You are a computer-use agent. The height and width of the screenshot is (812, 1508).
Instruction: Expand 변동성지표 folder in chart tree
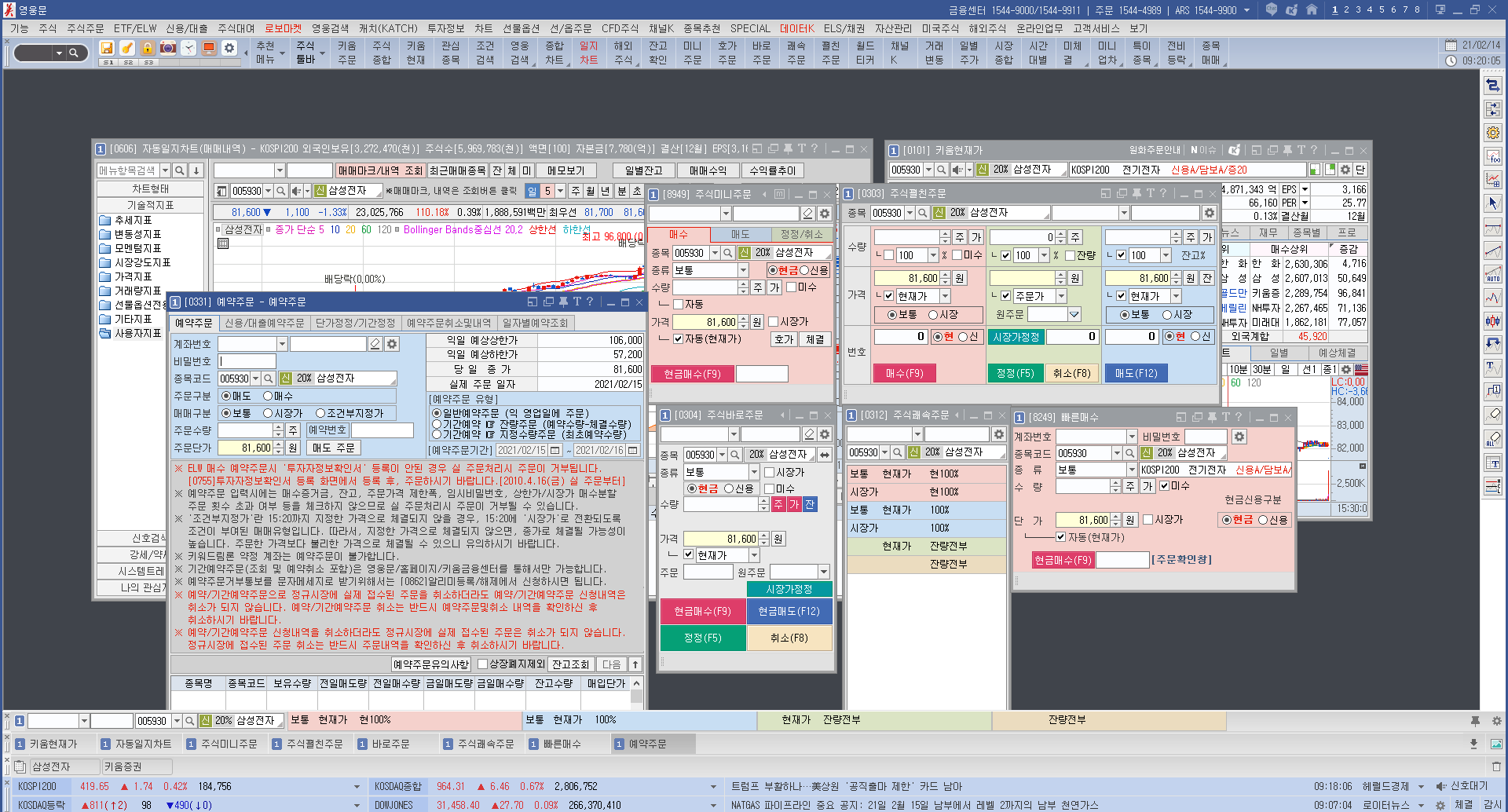(130, 234)
